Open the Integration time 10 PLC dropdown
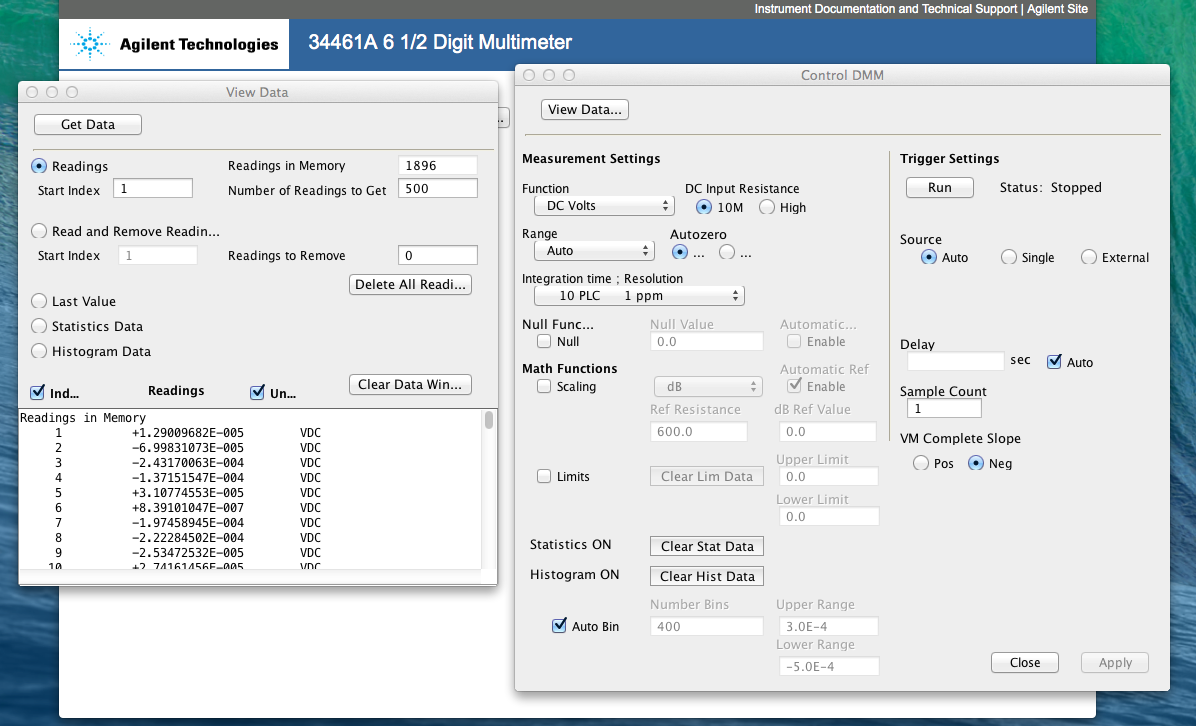This screenshot has height=726, width=1196. click(x=639, y=296)
